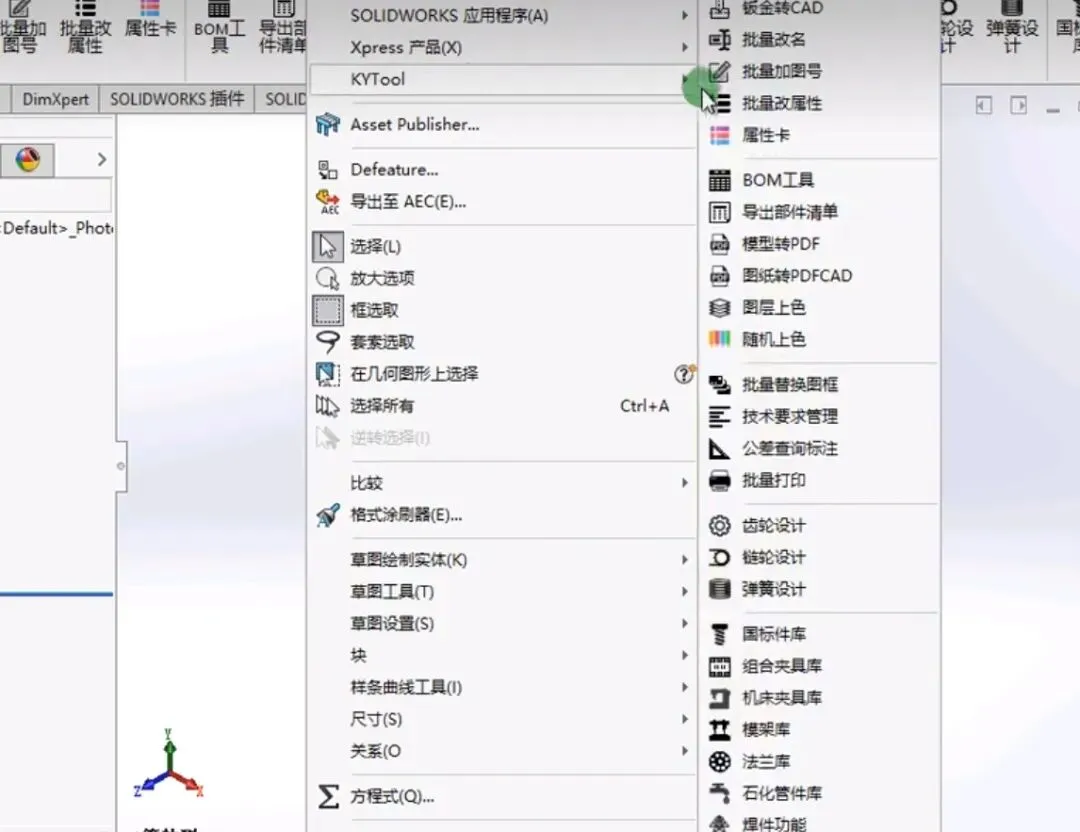Image resolution: width=1080 pixels, height=832 pixels.
Task: Click 弹簧设计 ribbon toolbar button
Action: [1012, 28]
